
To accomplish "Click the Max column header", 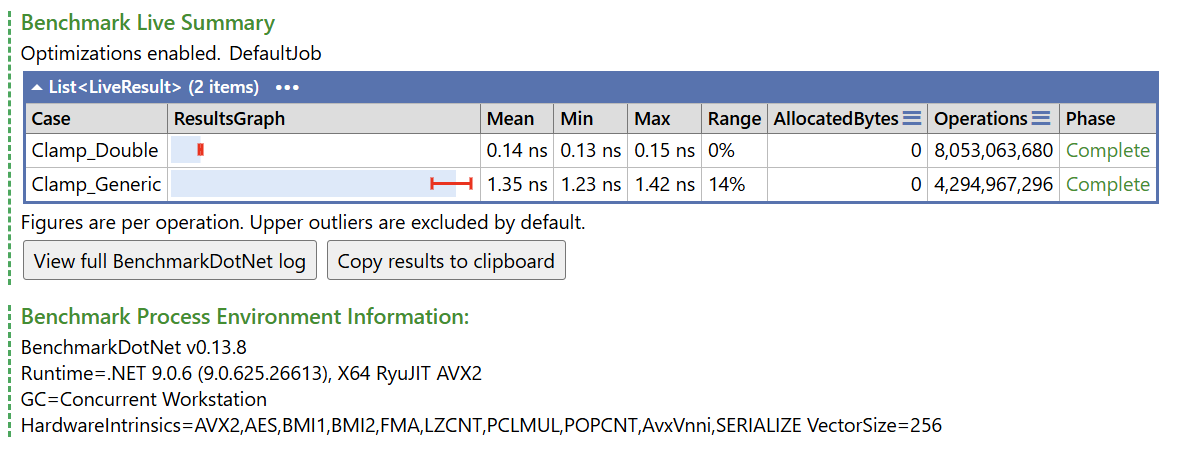I will [x=652, y=119].
